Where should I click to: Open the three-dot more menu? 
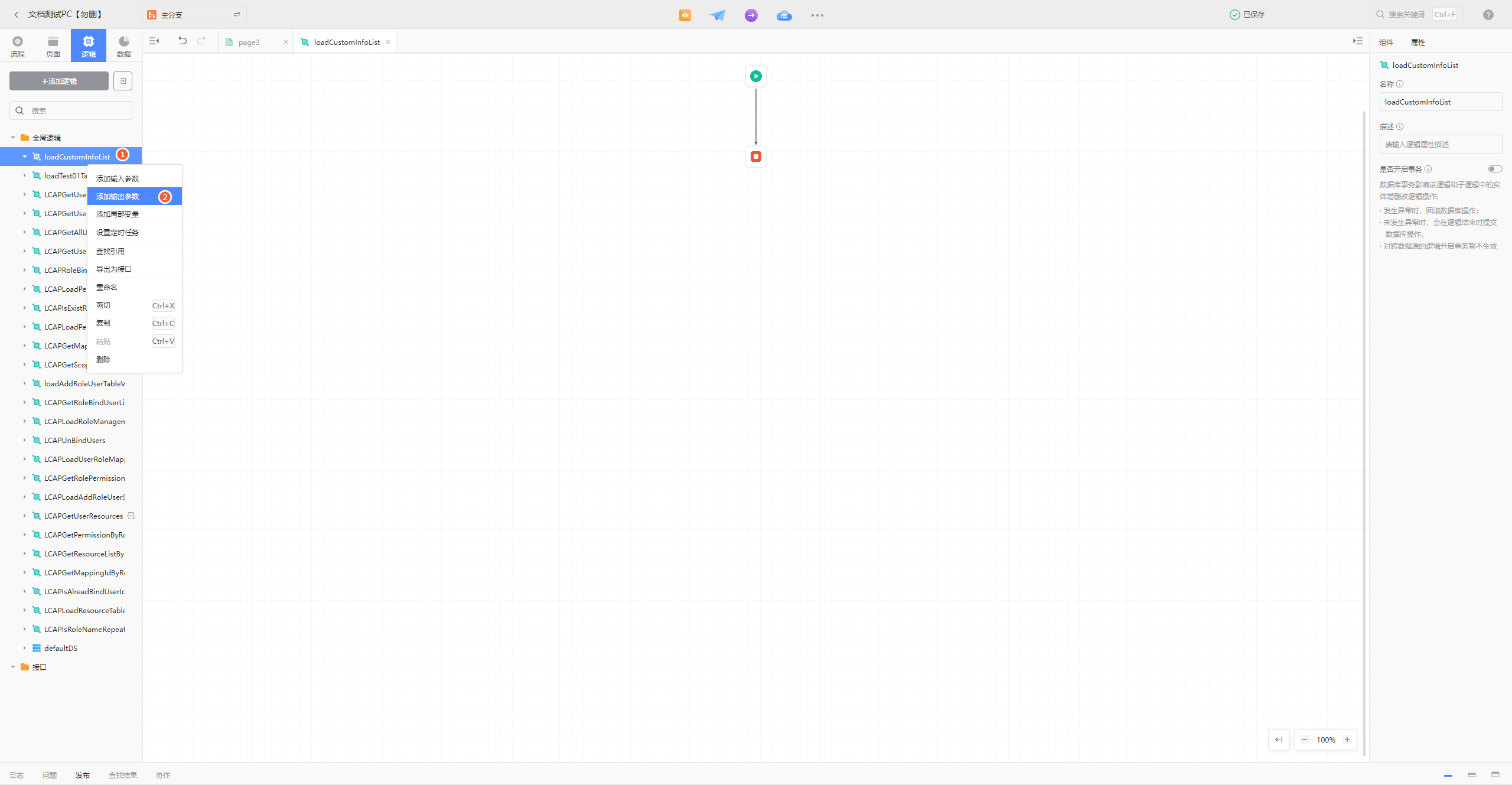point(817,15)
